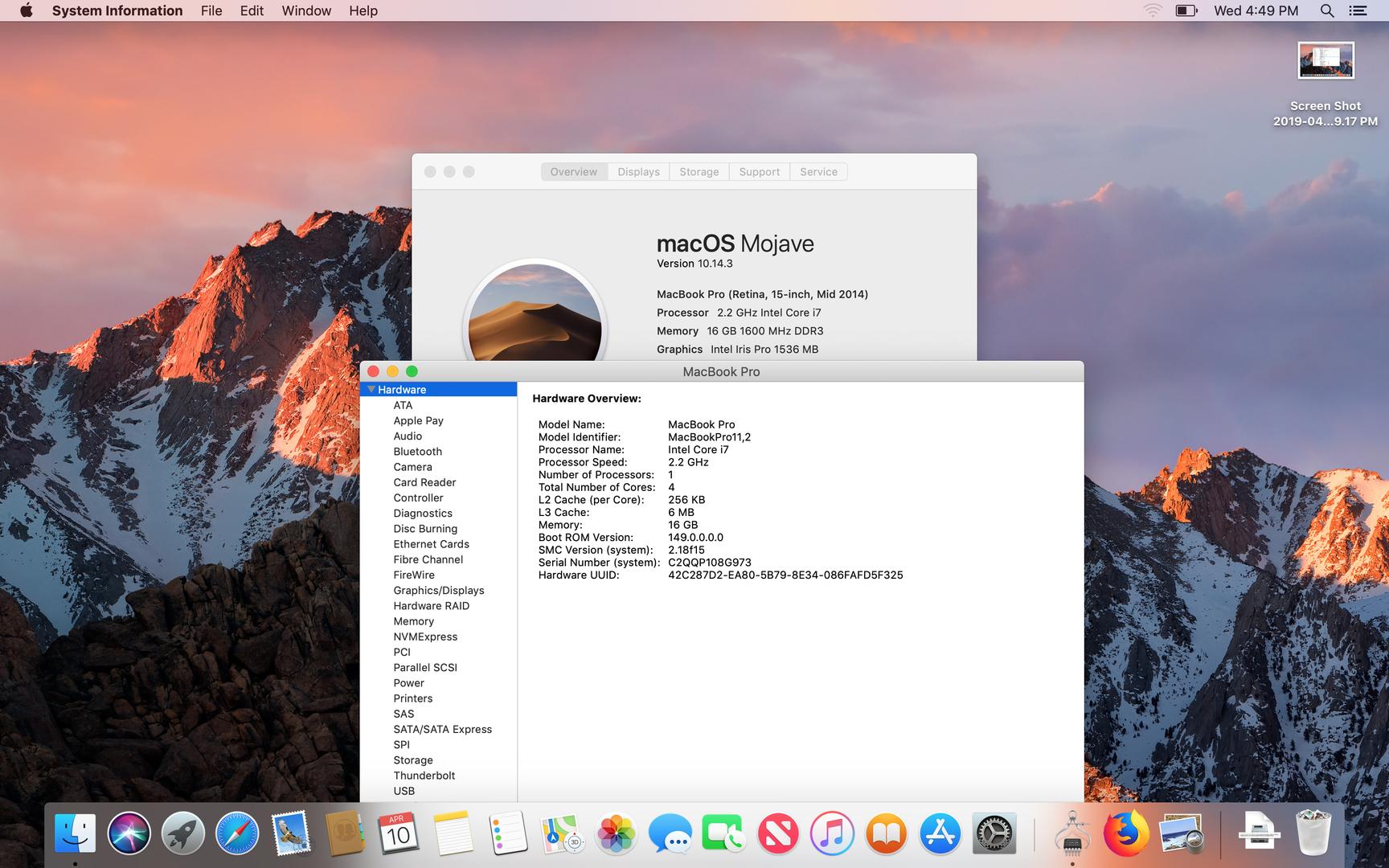Open Apple menu logo
The image size is (1389, 868).
click(x=26, y=10)
